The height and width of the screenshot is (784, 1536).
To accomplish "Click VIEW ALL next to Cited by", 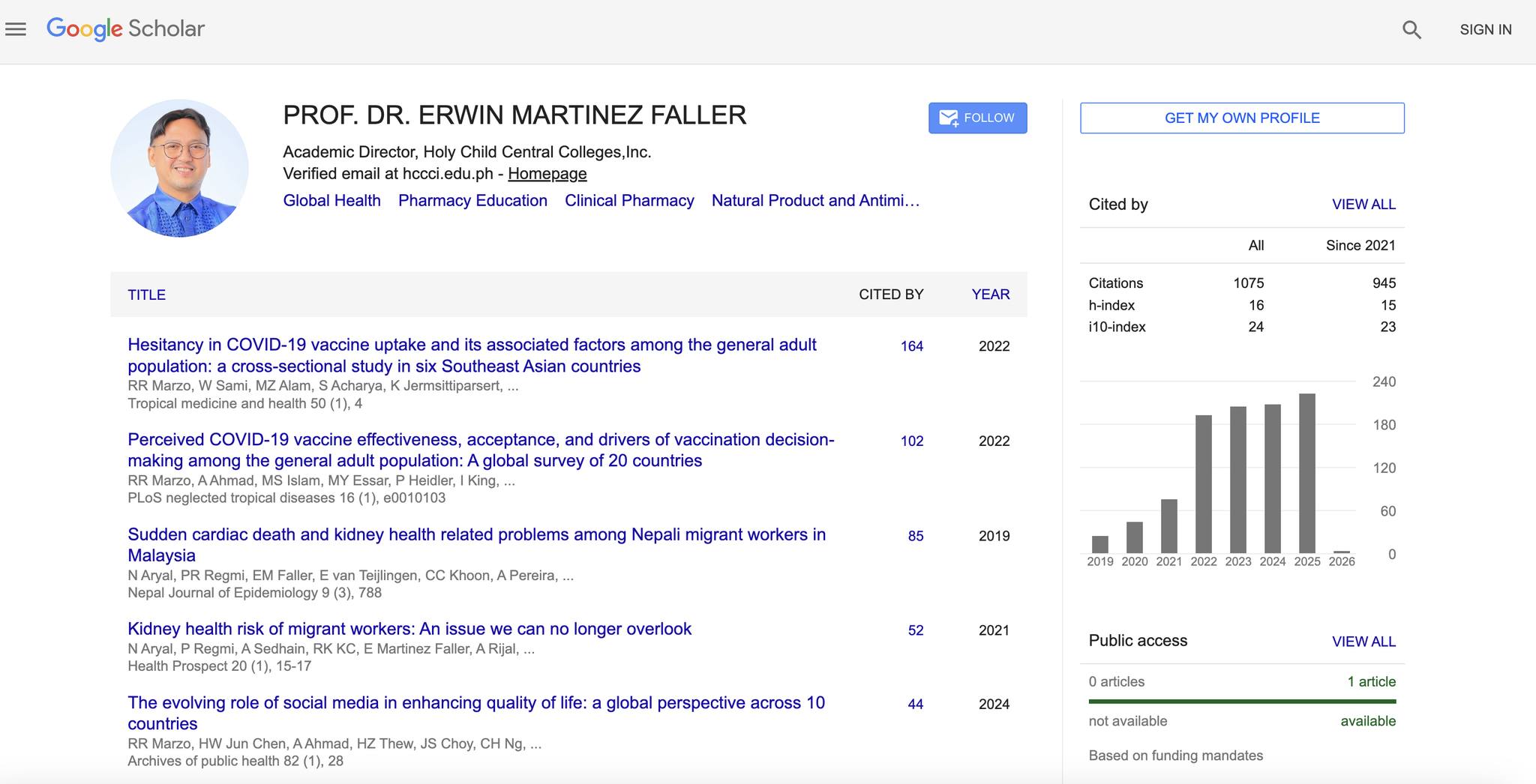I will point(1363,205).
